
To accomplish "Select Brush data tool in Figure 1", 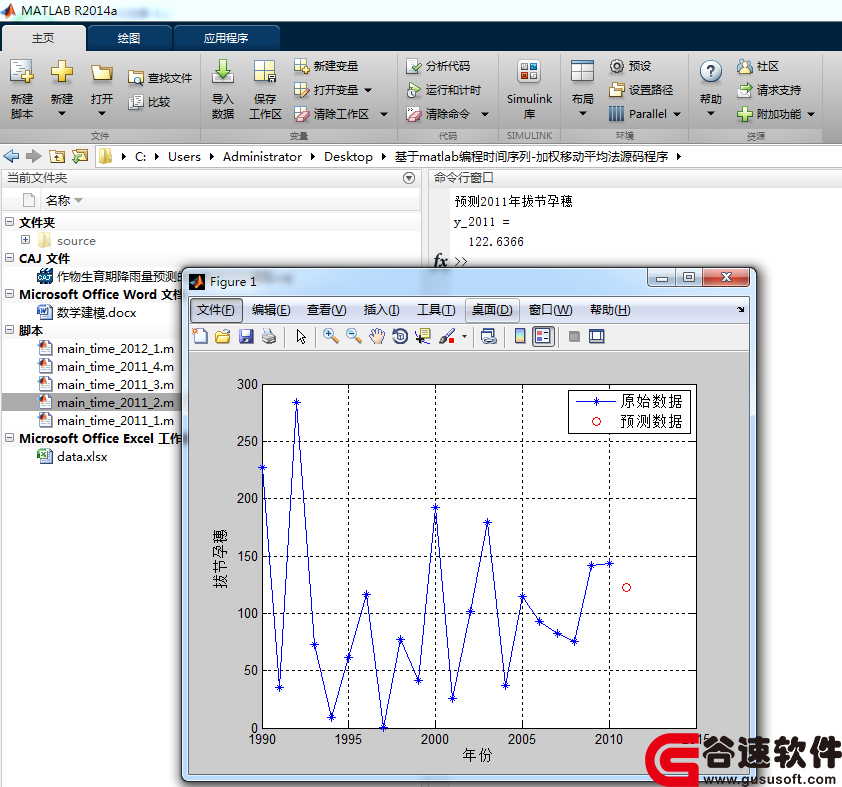I will coord(447,337).
